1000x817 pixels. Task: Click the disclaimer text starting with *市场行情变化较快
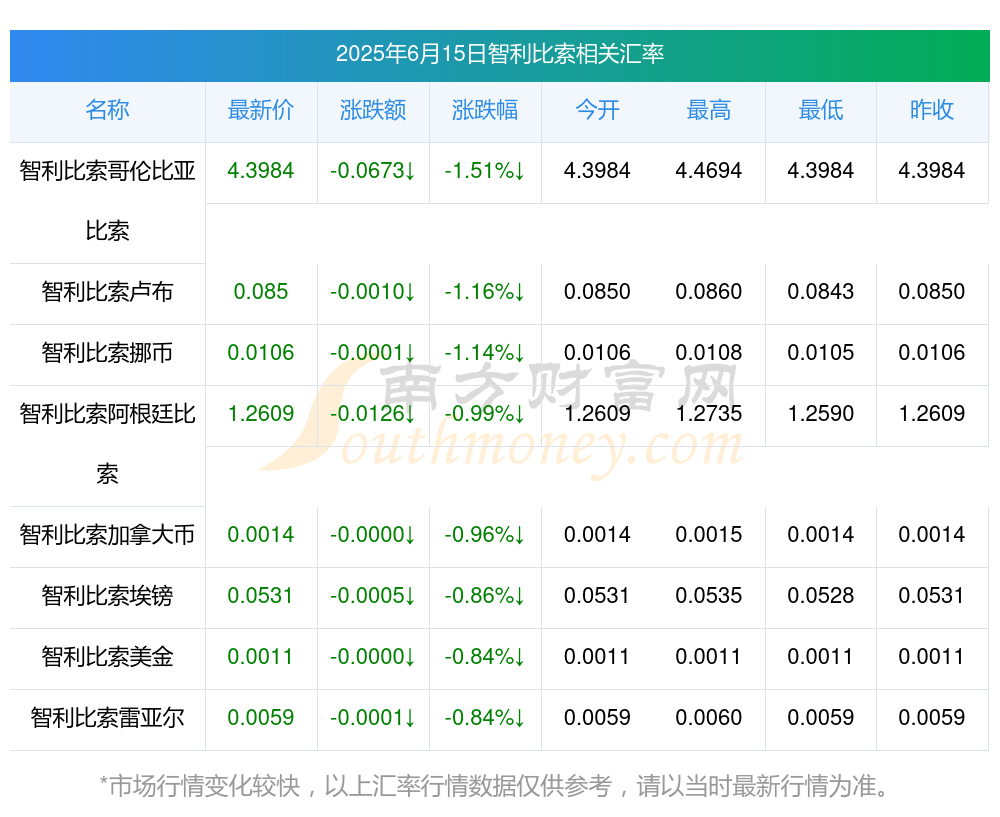click(x=495, y=786)
